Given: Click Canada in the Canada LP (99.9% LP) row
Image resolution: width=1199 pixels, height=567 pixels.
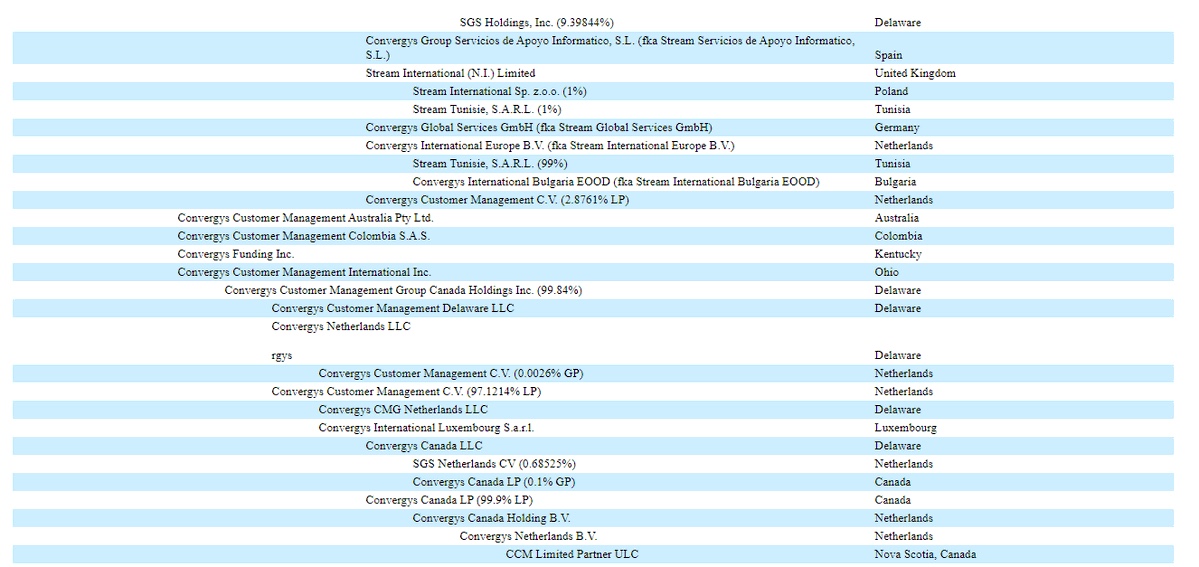Looking at the screenshot, I should click(892, 500).
